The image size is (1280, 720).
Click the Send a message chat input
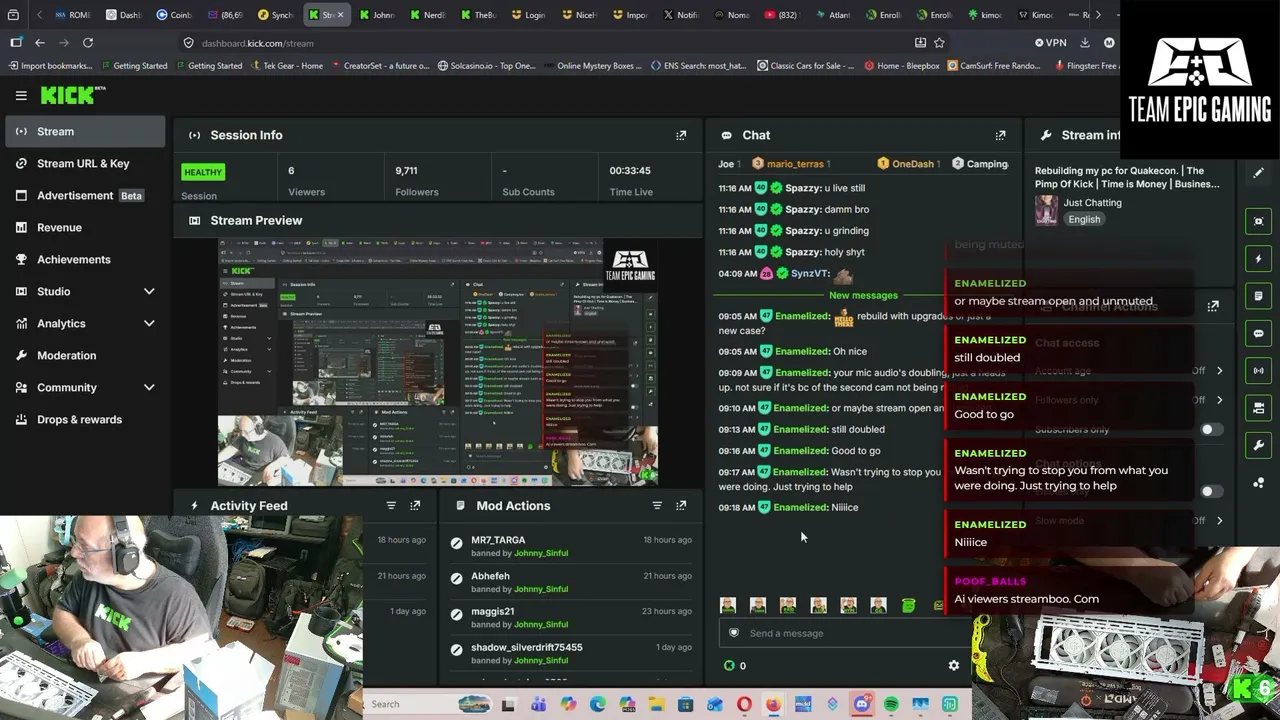point(840,633)
